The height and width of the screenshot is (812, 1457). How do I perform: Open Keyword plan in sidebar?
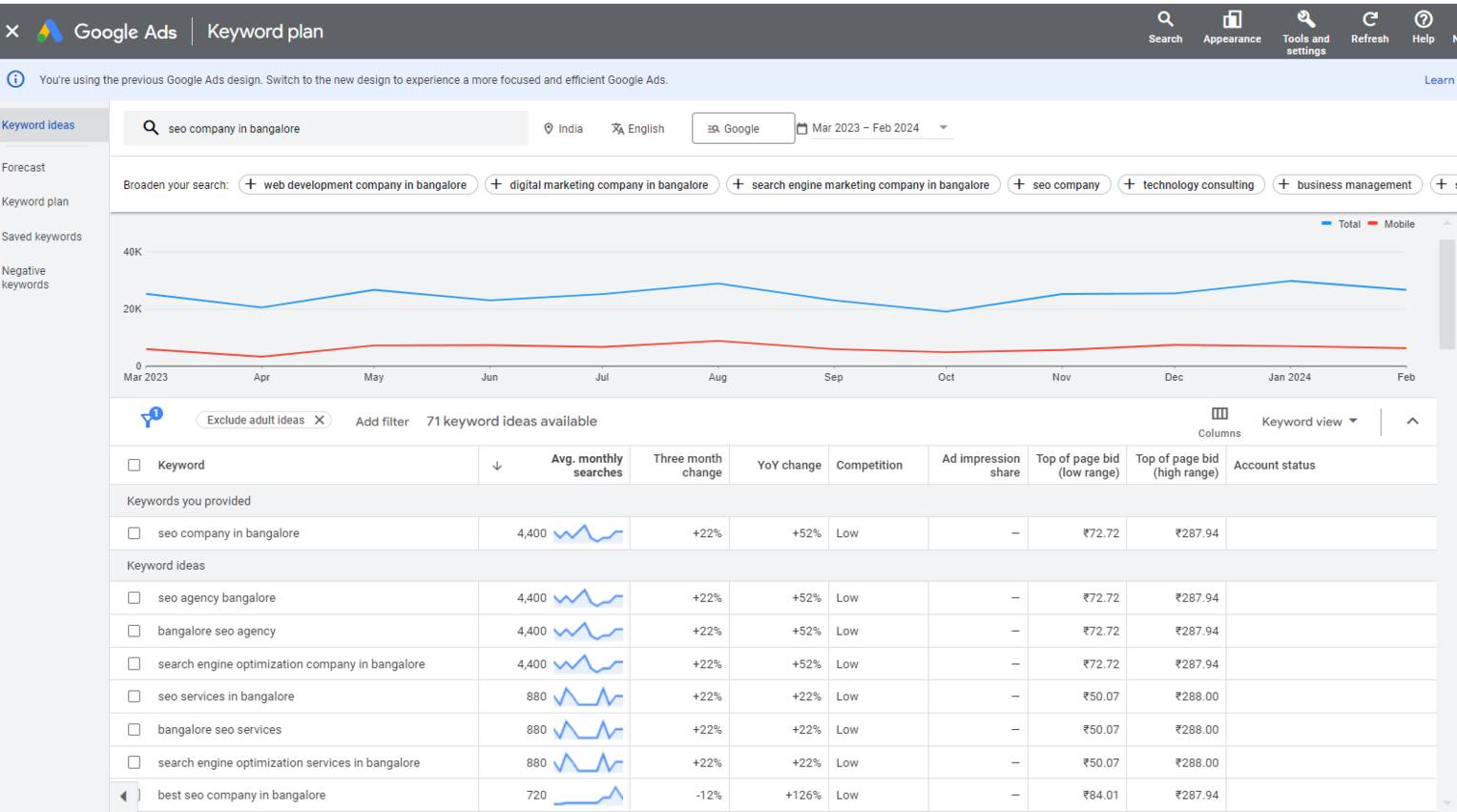[35, 201]
